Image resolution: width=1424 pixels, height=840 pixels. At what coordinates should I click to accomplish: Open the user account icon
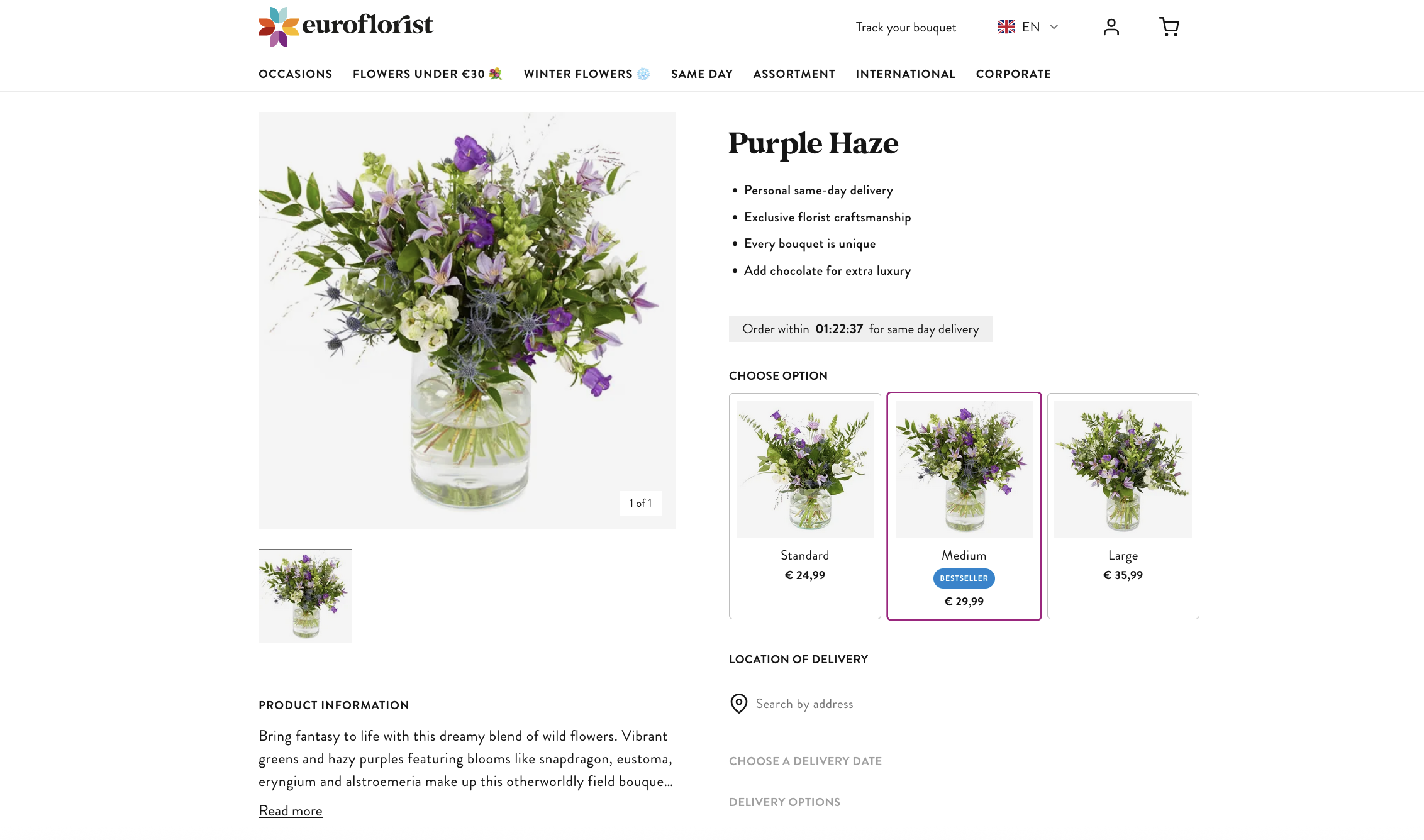pyautogui.click(x=1111, y=27)
